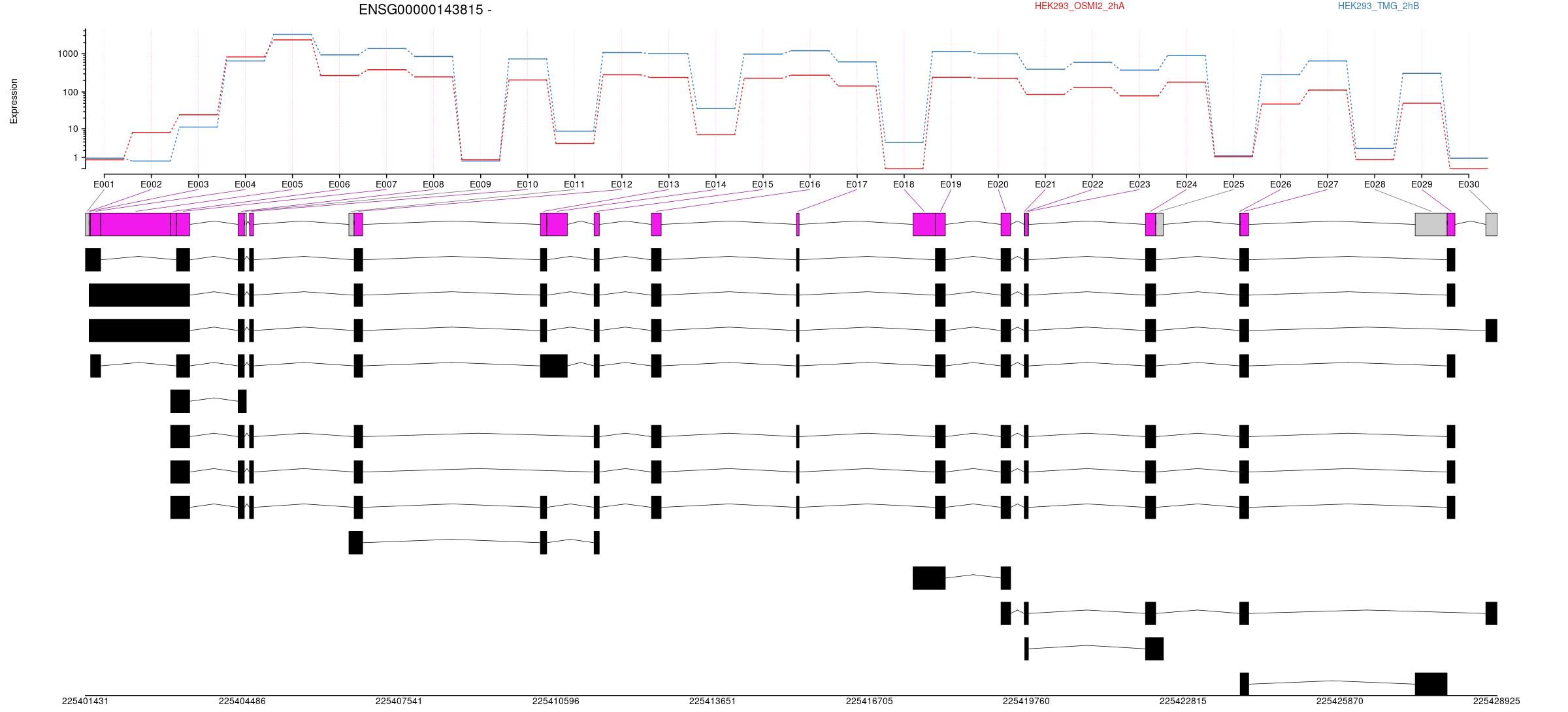Click exon label E004
Image resolution: width=1568 pixels, height=712 pixels.
245,184
